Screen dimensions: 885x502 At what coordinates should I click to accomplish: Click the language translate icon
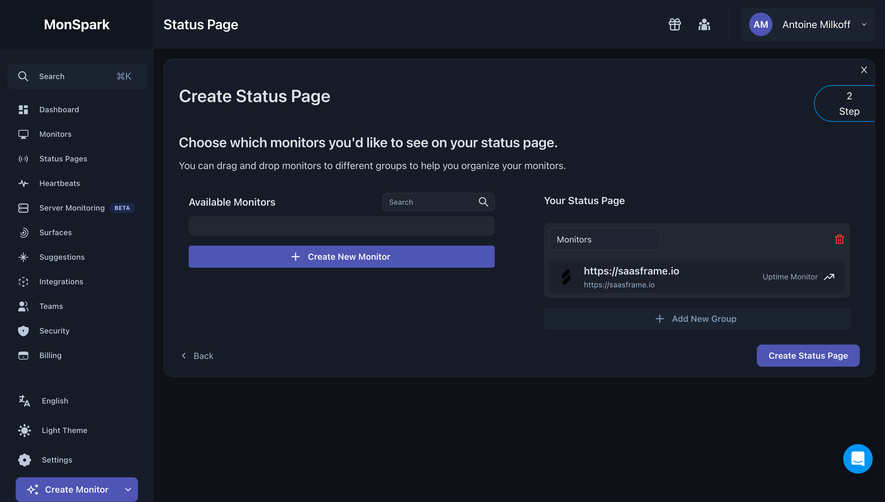tap(24, 401)
